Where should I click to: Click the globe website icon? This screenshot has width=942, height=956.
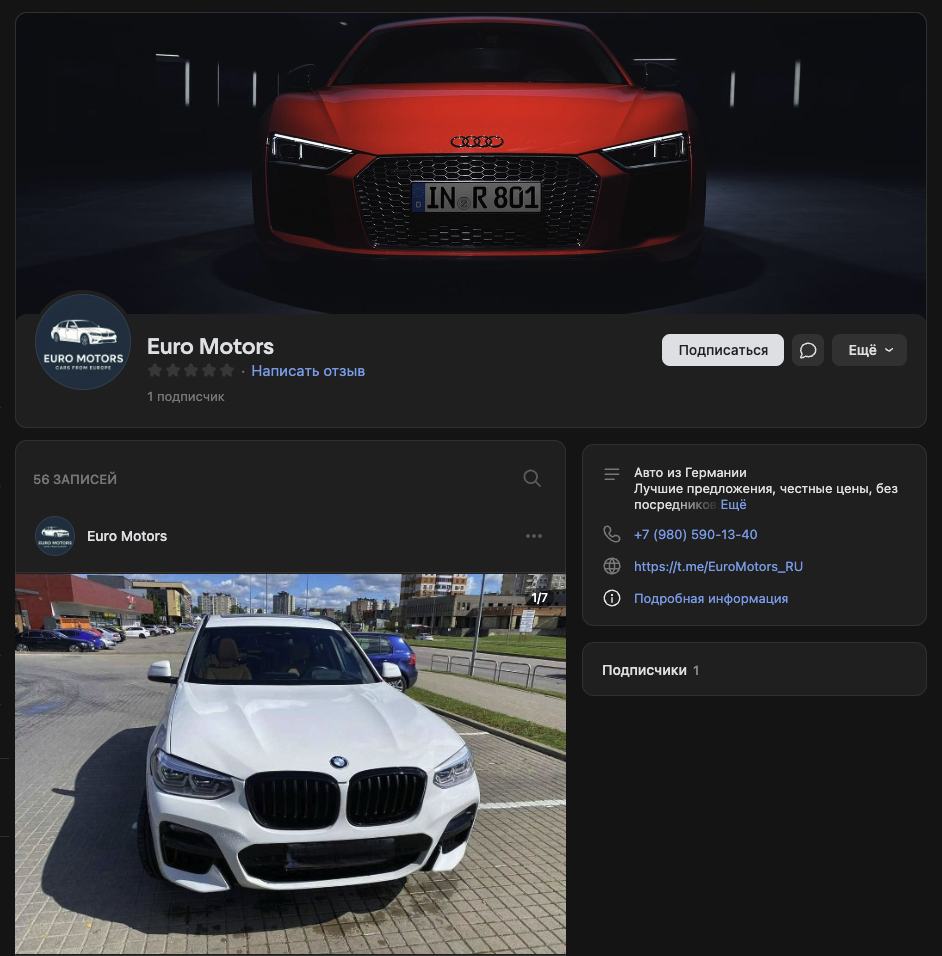pyautogui.click(x=612, y=566)
